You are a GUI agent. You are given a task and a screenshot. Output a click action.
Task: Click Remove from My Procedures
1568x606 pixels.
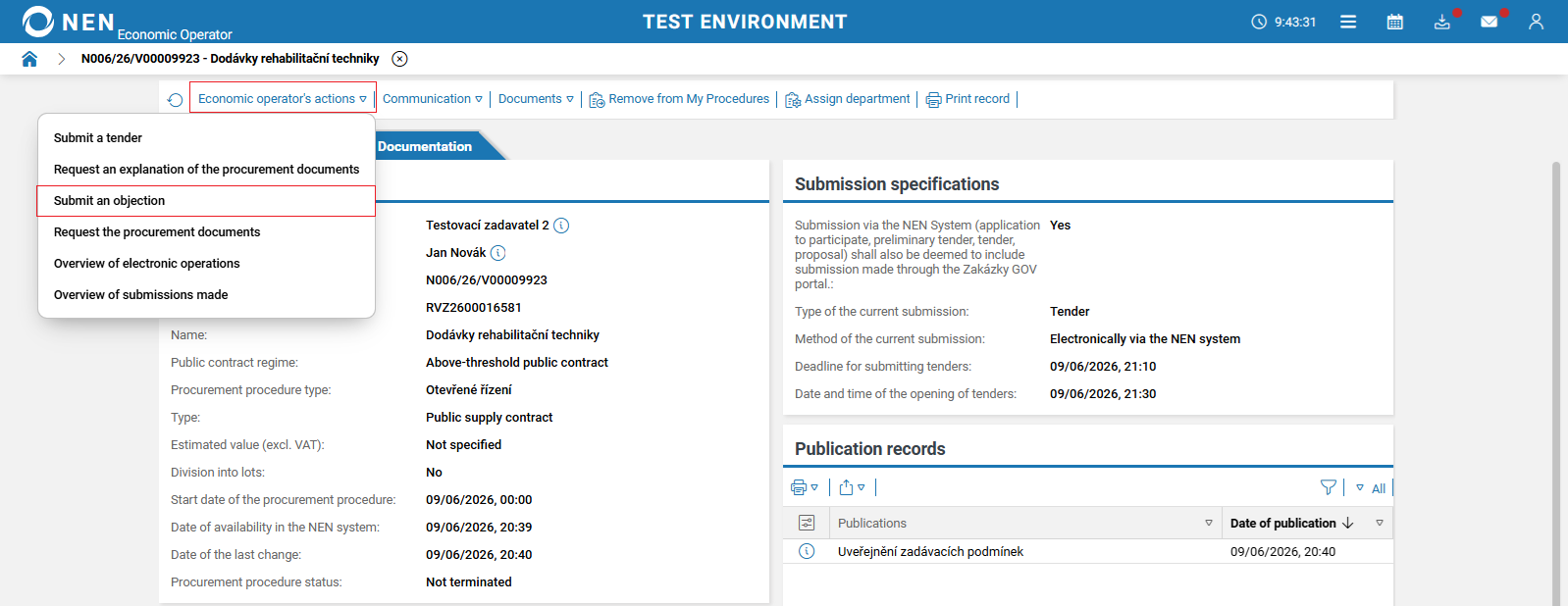(679, 99)
